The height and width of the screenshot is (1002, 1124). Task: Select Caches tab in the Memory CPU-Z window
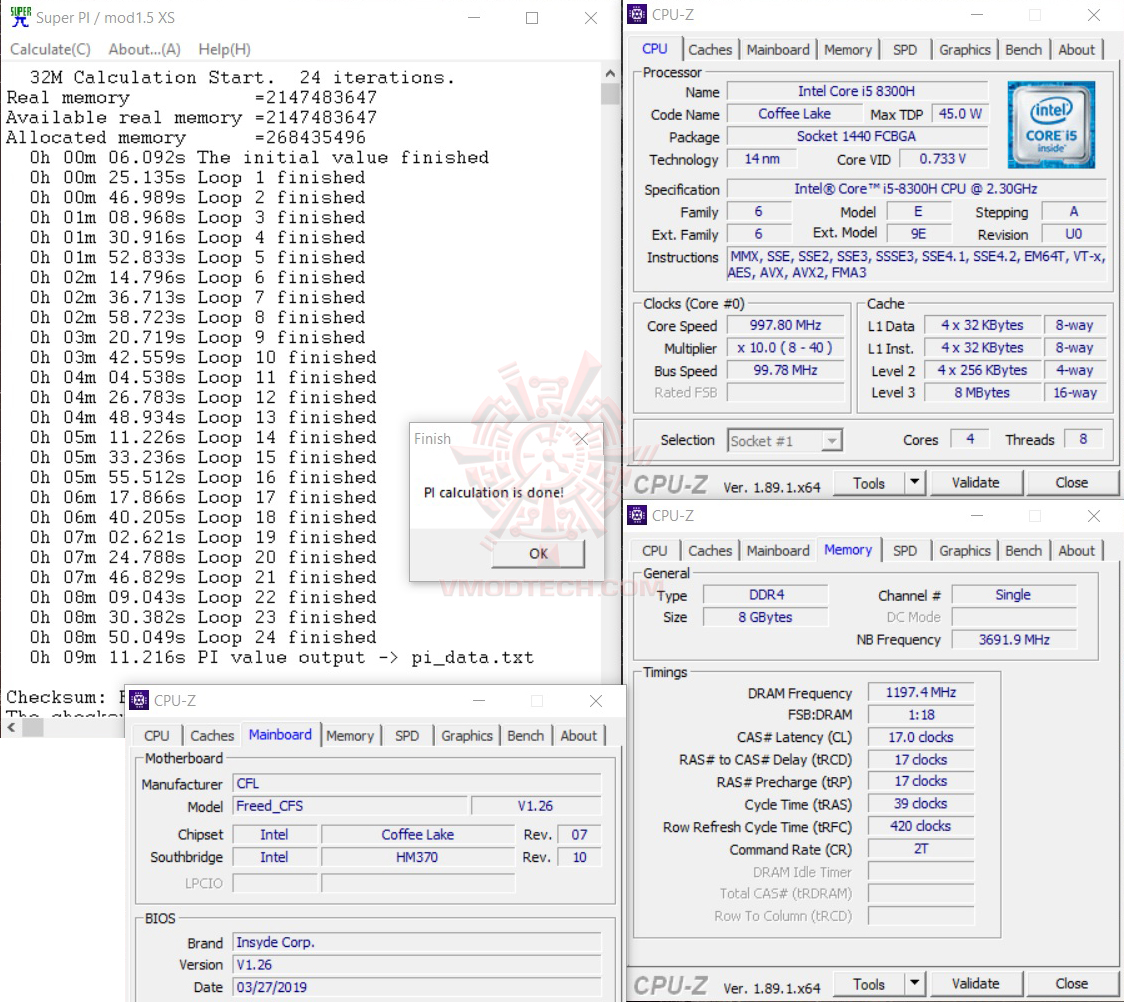(710, 550)
